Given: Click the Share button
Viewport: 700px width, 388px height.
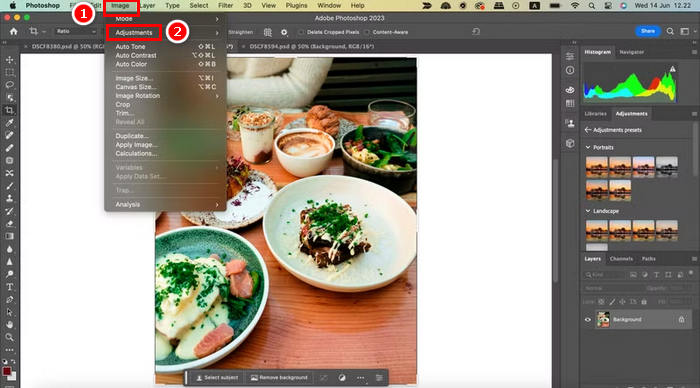Looking at the screenshot, I should point(648,31).
